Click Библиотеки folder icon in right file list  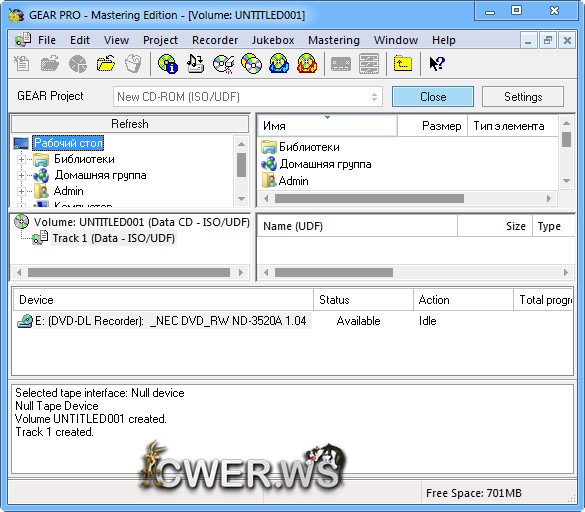tap(269, 147)
